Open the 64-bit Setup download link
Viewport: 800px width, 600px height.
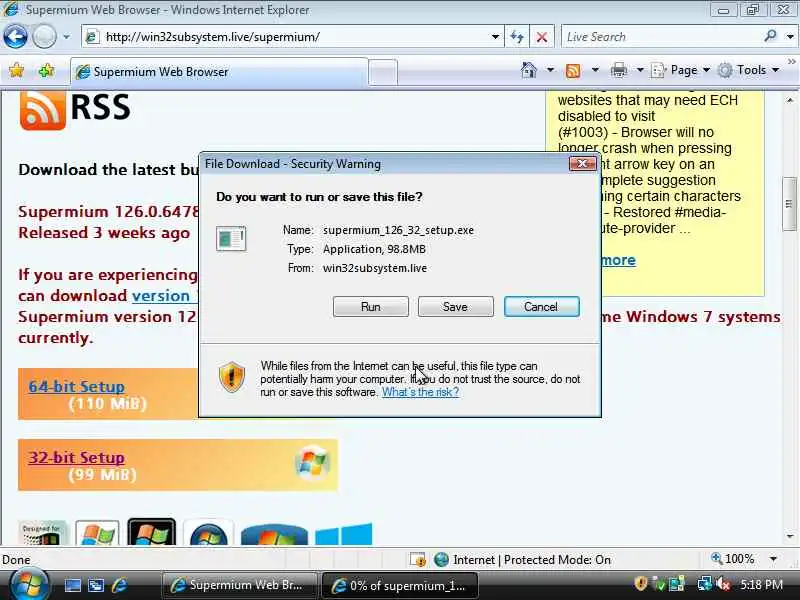77,386
